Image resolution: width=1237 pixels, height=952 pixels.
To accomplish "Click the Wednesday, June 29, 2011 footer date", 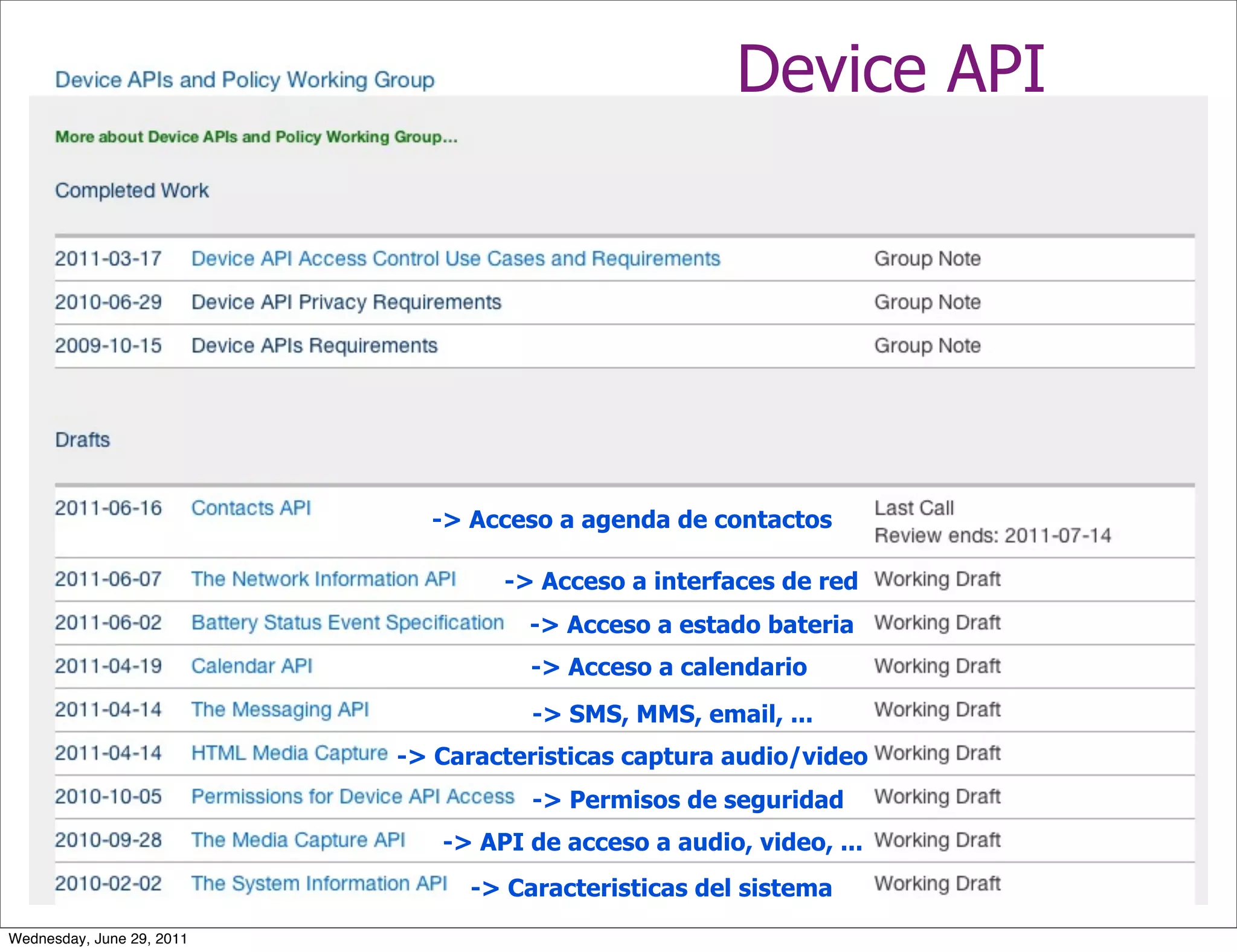I will (x=97, y=939).
